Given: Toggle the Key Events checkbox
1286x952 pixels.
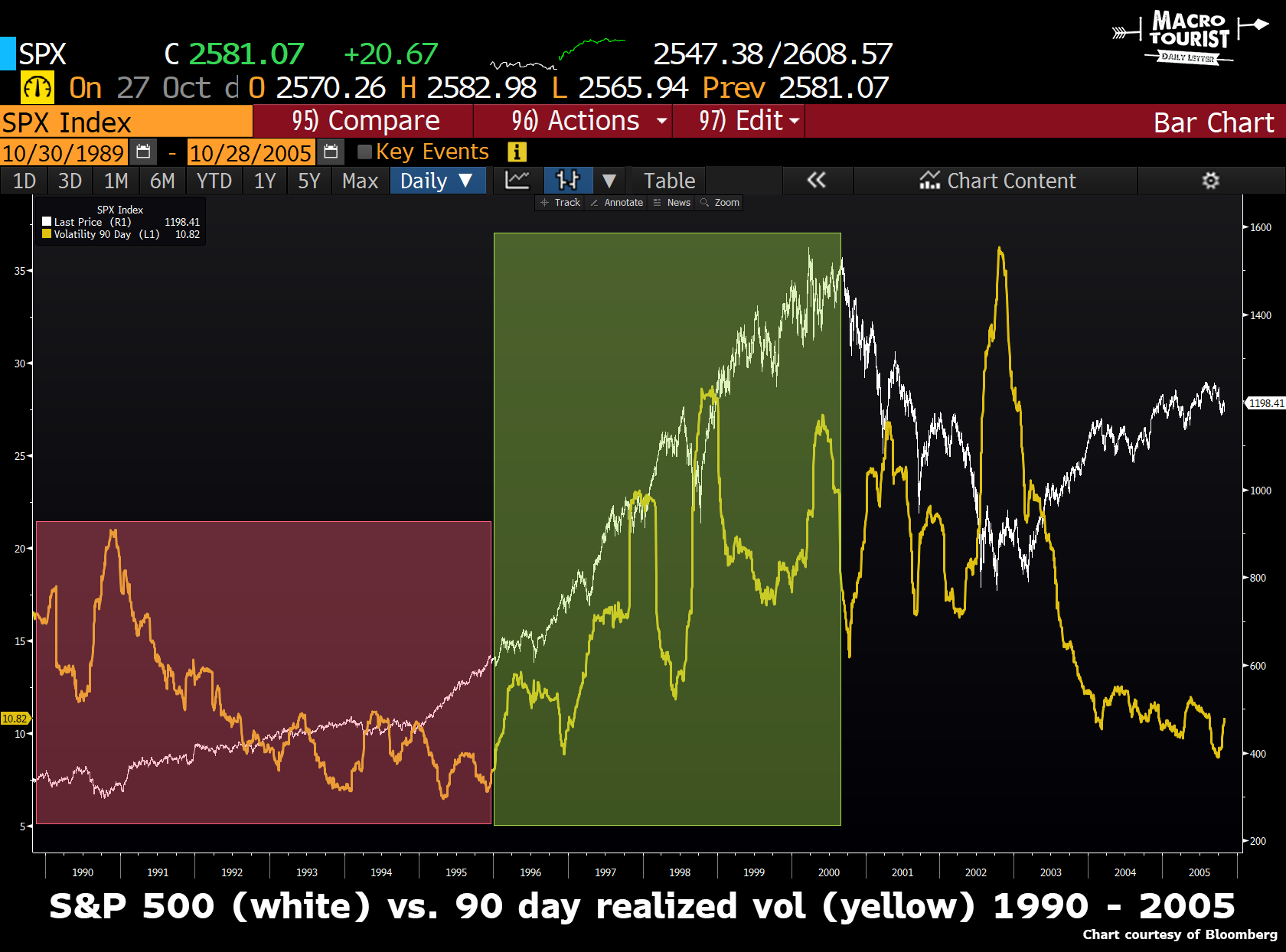Looking at the screenshot, I should (x=365, y=152).
